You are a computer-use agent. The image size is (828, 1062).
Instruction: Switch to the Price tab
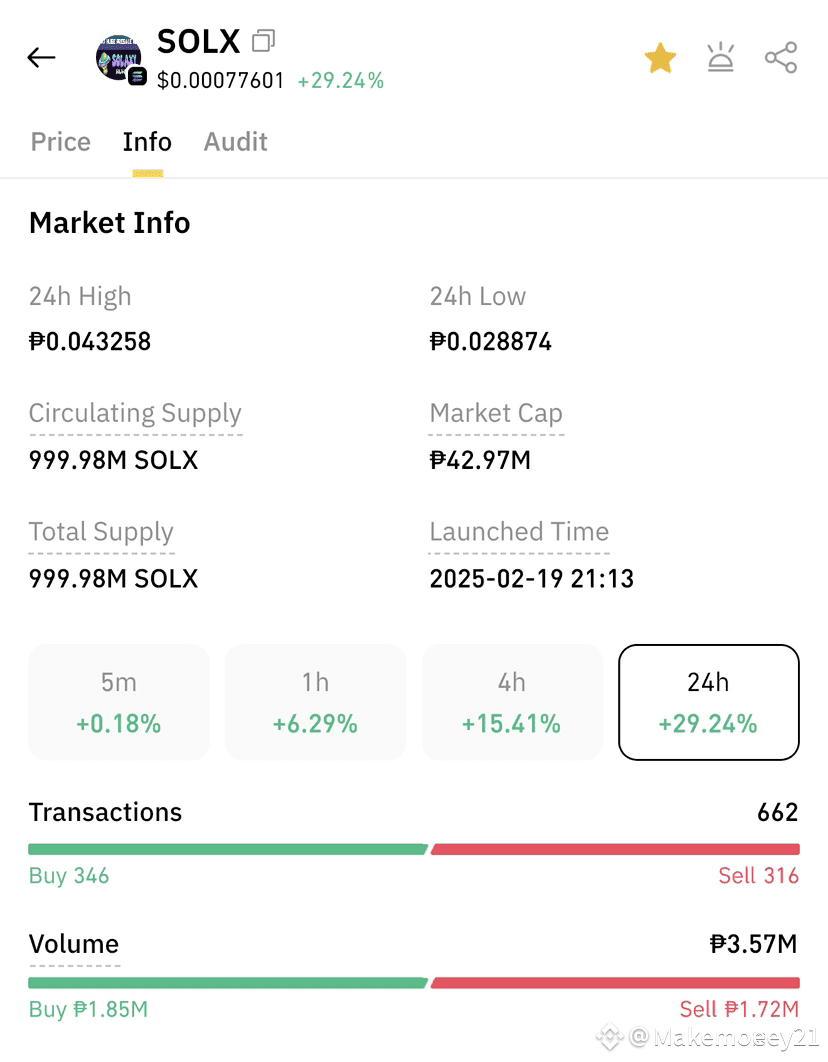click(60, 142)
